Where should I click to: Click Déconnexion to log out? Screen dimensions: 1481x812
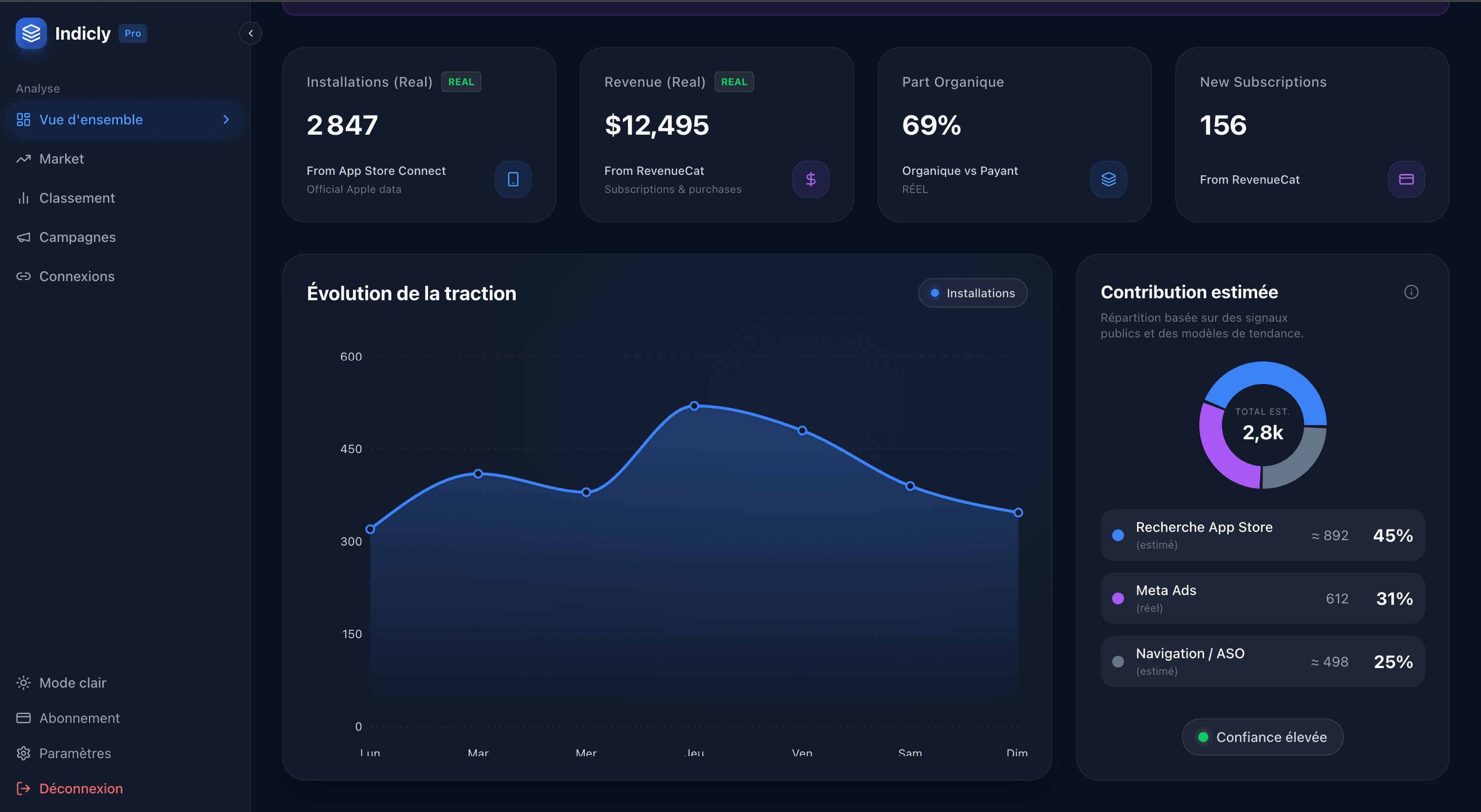click(81, 788)
